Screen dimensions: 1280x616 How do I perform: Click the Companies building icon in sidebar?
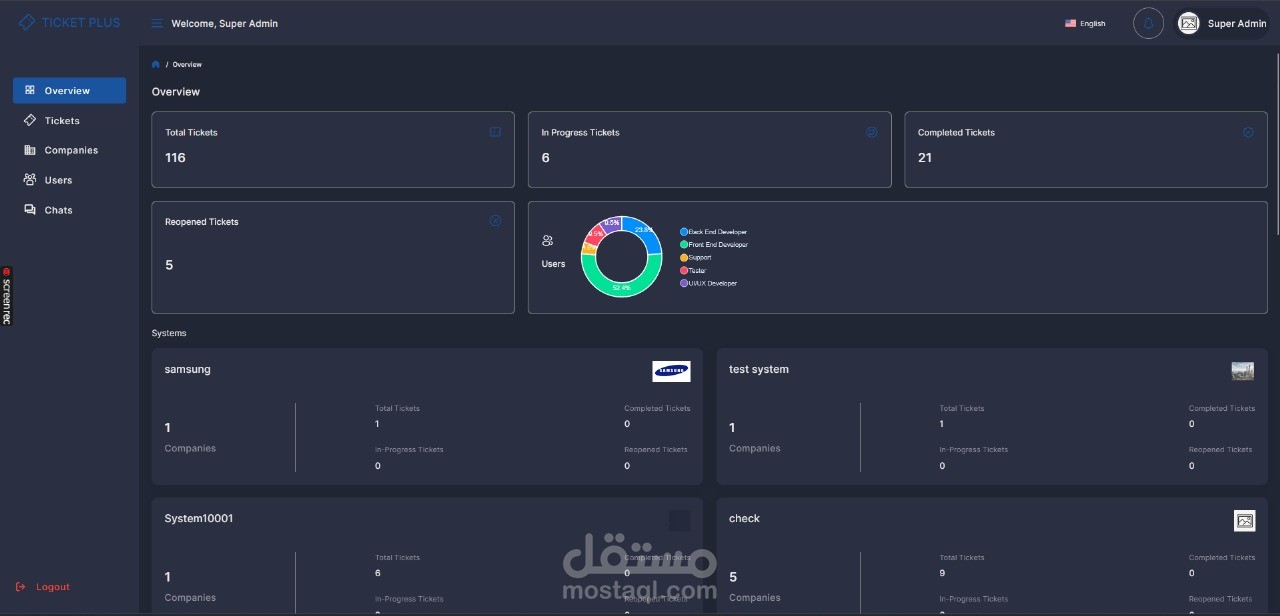click(x=30, y=150)
